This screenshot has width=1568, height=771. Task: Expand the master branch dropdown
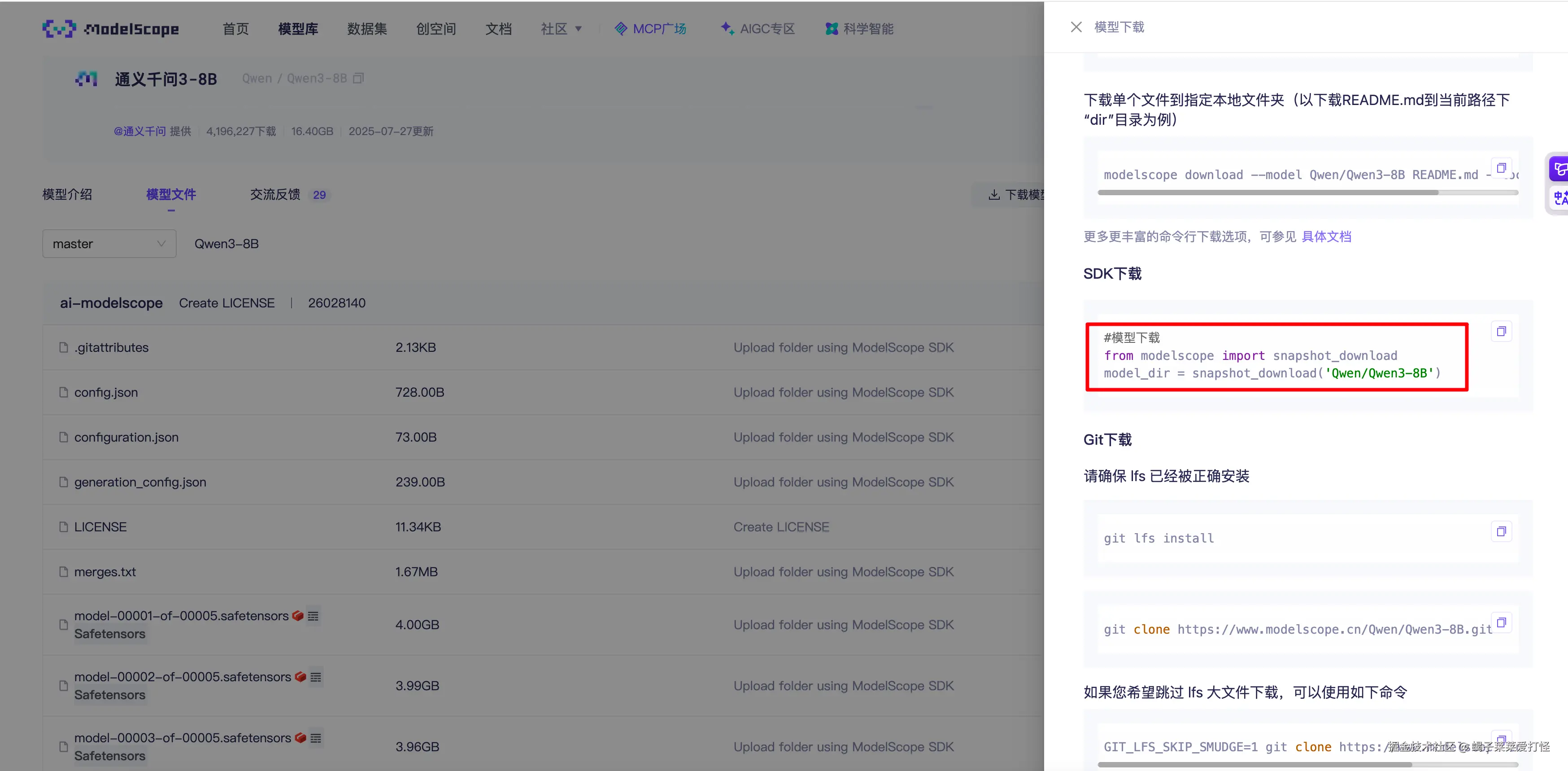[109, 244]
